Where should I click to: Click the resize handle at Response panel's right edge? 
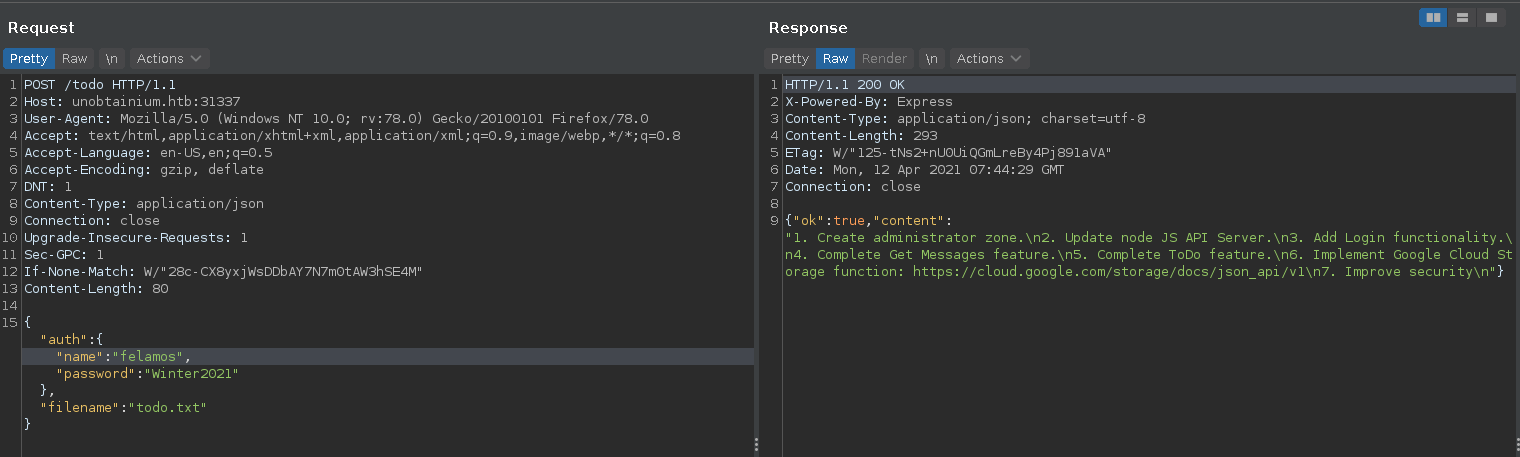(x=1515, y=444)
